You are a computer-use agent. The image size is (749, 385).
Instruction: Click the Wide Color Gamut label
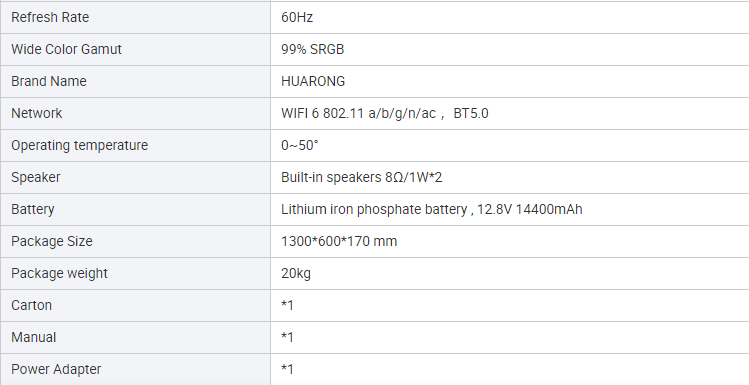click(66, 49)
